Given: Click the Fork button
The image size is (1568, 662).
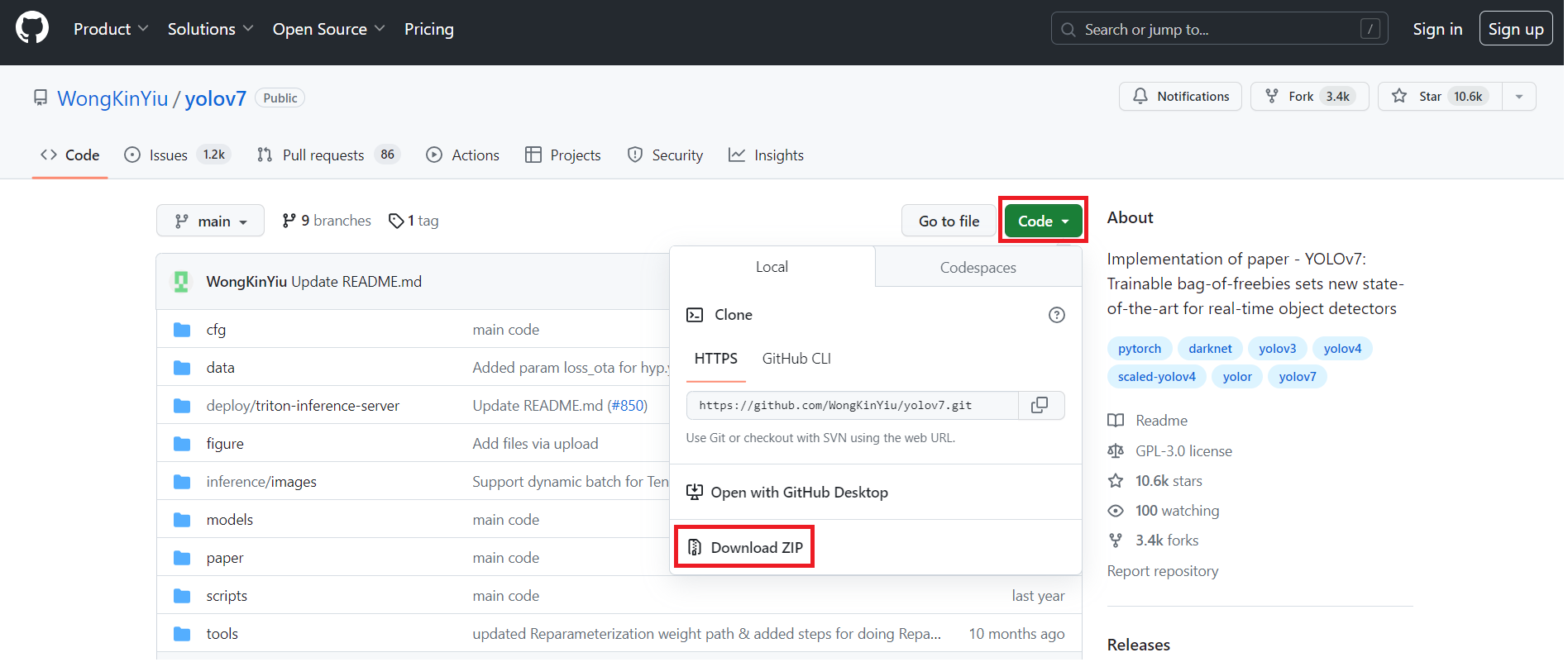Looking at the screenshot, I should pyautogui.click(x=1309, y=97).
